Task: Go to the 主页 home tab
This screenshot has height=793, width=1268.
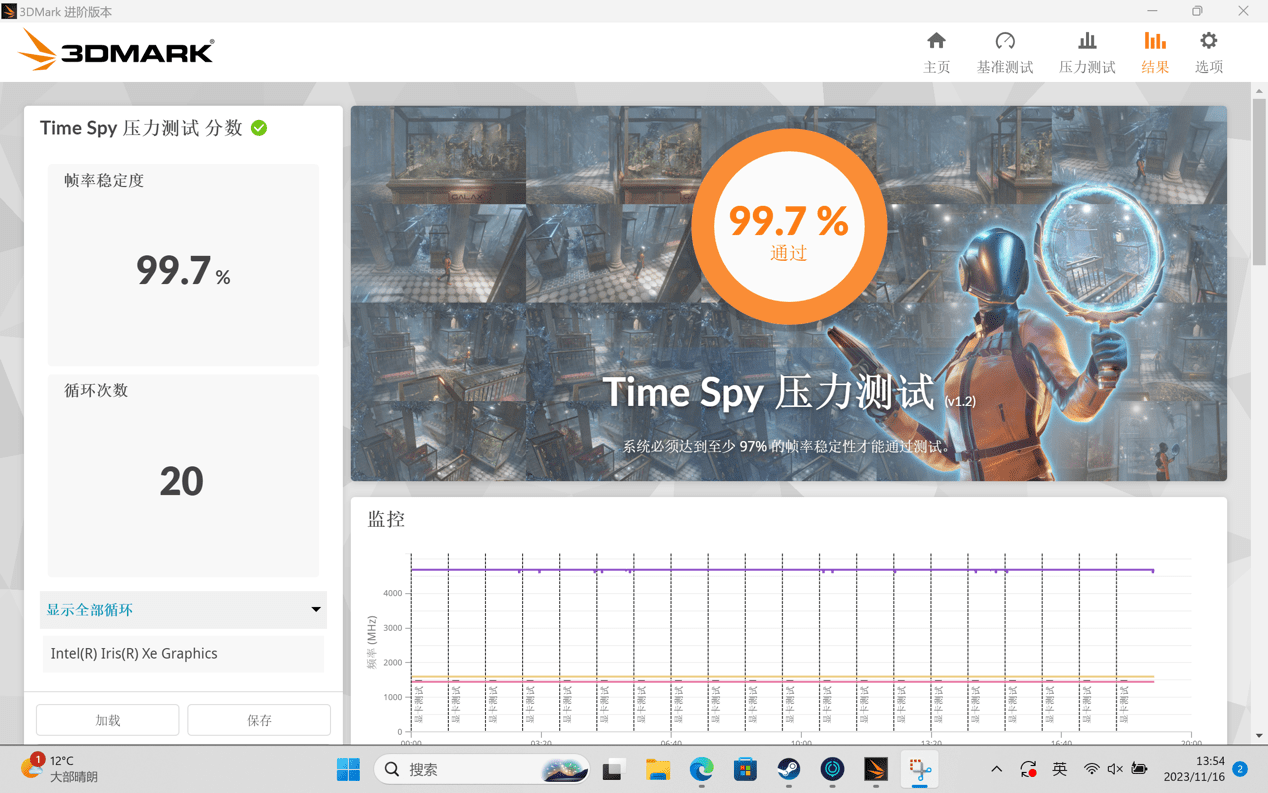Action: point(936,53)
